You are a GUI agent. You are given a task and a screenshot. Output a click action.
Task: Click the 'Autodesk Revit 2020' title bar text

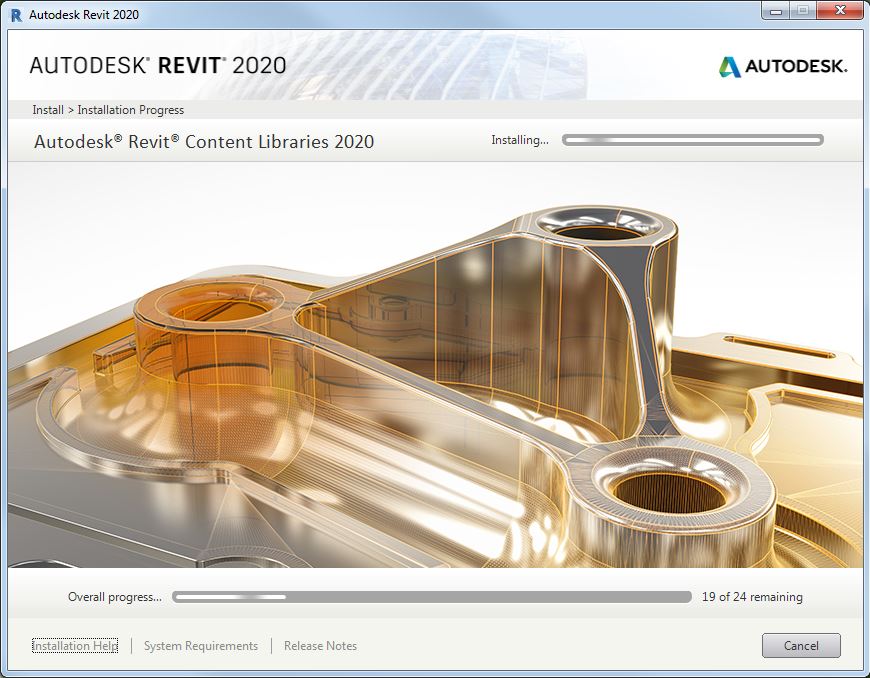pyautogui.click(x=84, y=14)
